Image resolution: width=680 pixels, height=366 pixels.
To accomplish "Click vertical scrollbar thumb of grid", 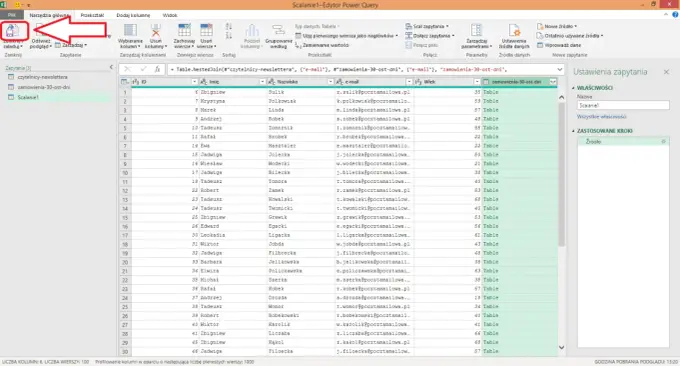I will click(561, 175).
